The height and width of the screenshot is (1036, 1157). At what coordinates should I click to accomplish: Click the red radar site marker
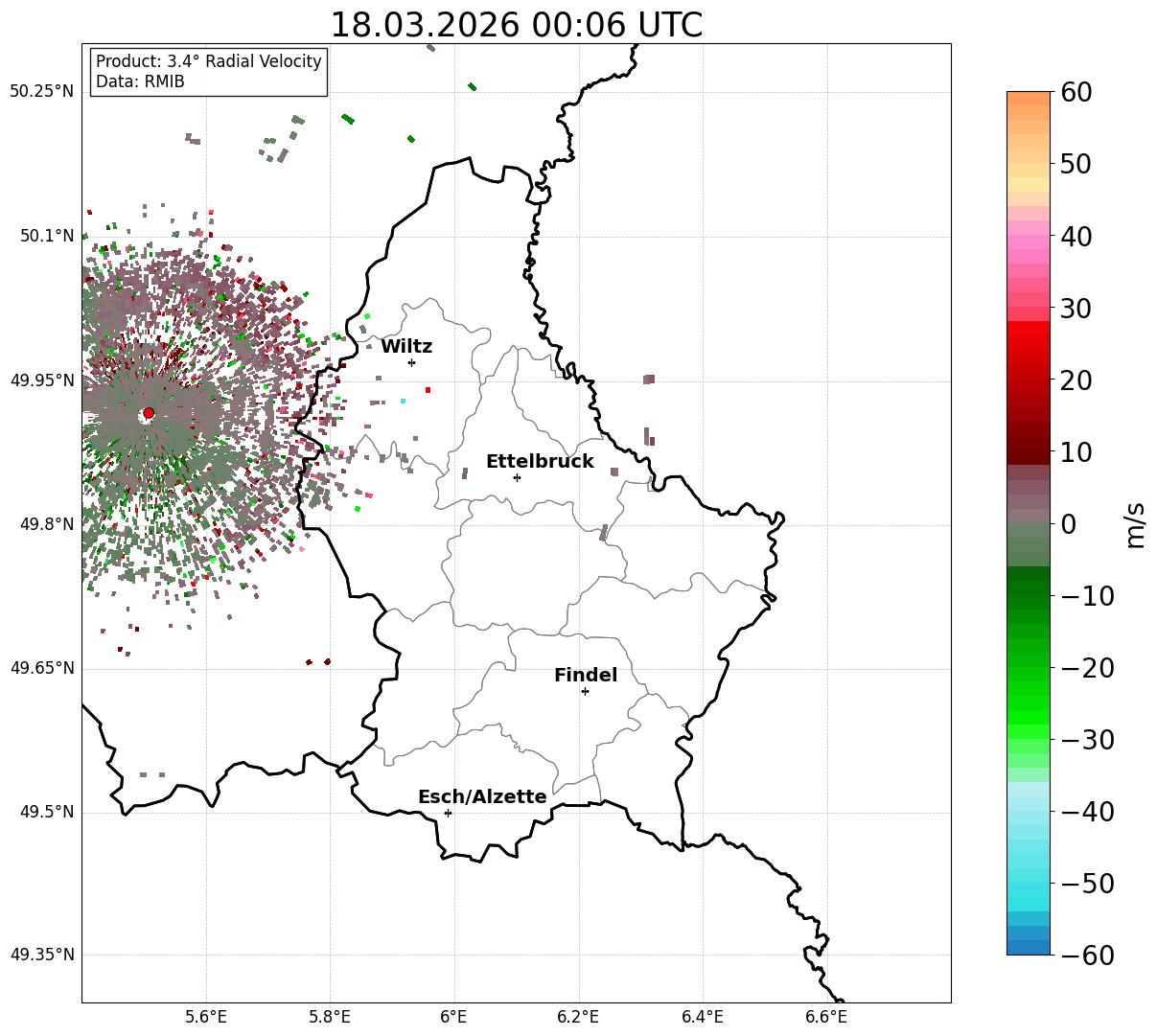(148, 413)
